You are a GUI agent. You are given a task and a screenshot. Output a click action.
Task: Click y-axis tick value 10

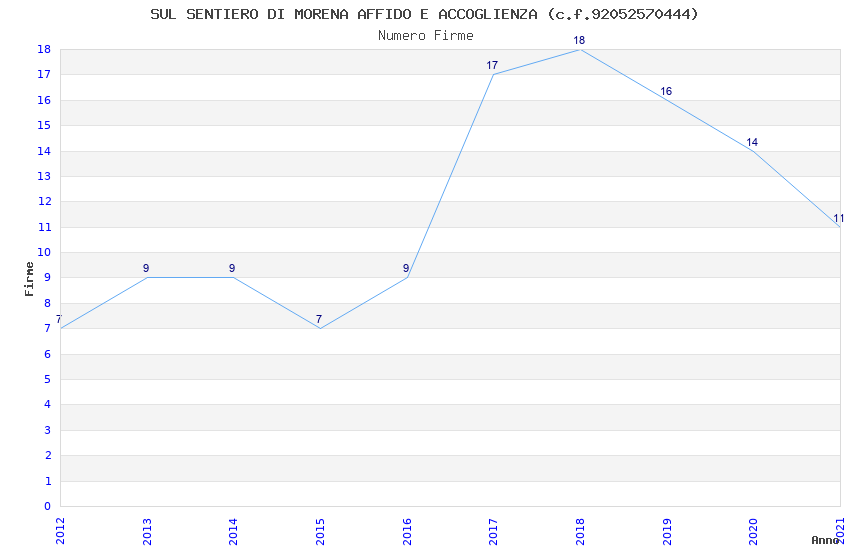44,253
